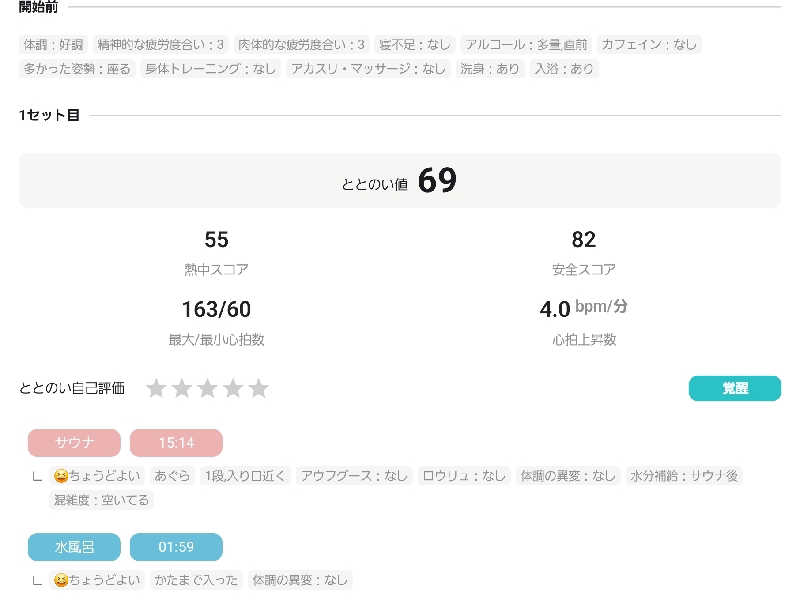The height and width of the screenshot is (600, 800).
Task: Click the emoji ちょうどよい tag under サウナ
Action: (97, 476)
